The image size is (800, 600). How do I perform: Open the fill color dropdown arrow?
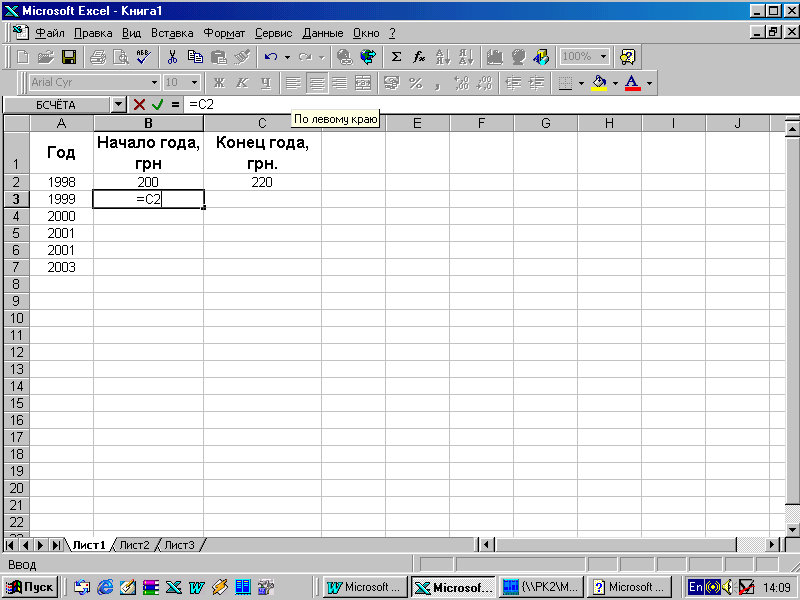coord(615,83)
